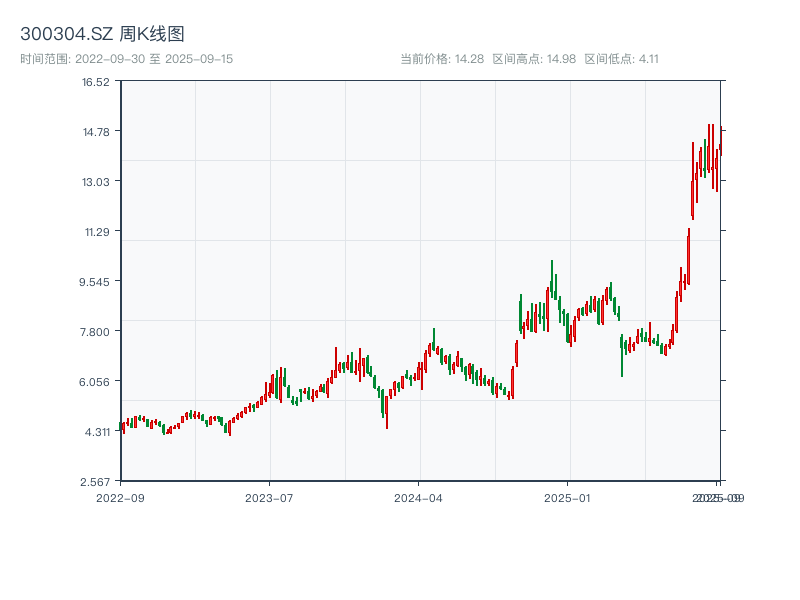
Task: Click the tall green candle peaking above 9.545
Action: [x=552, y=280]
